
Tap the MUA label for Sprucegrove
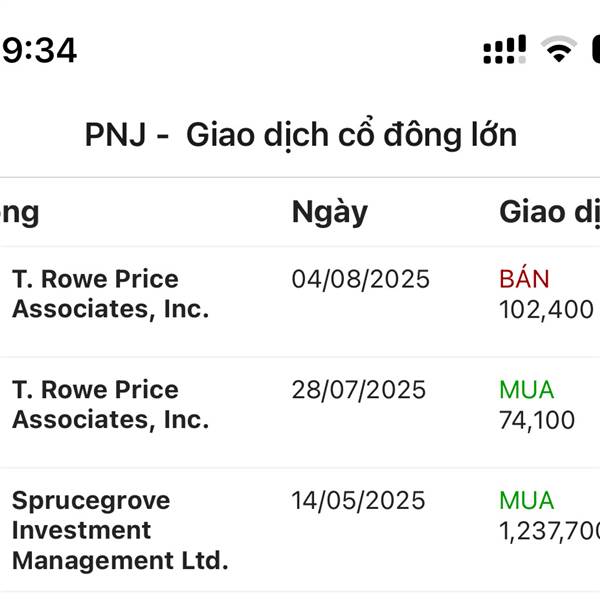pyautogui.click(x=527, y=500)
